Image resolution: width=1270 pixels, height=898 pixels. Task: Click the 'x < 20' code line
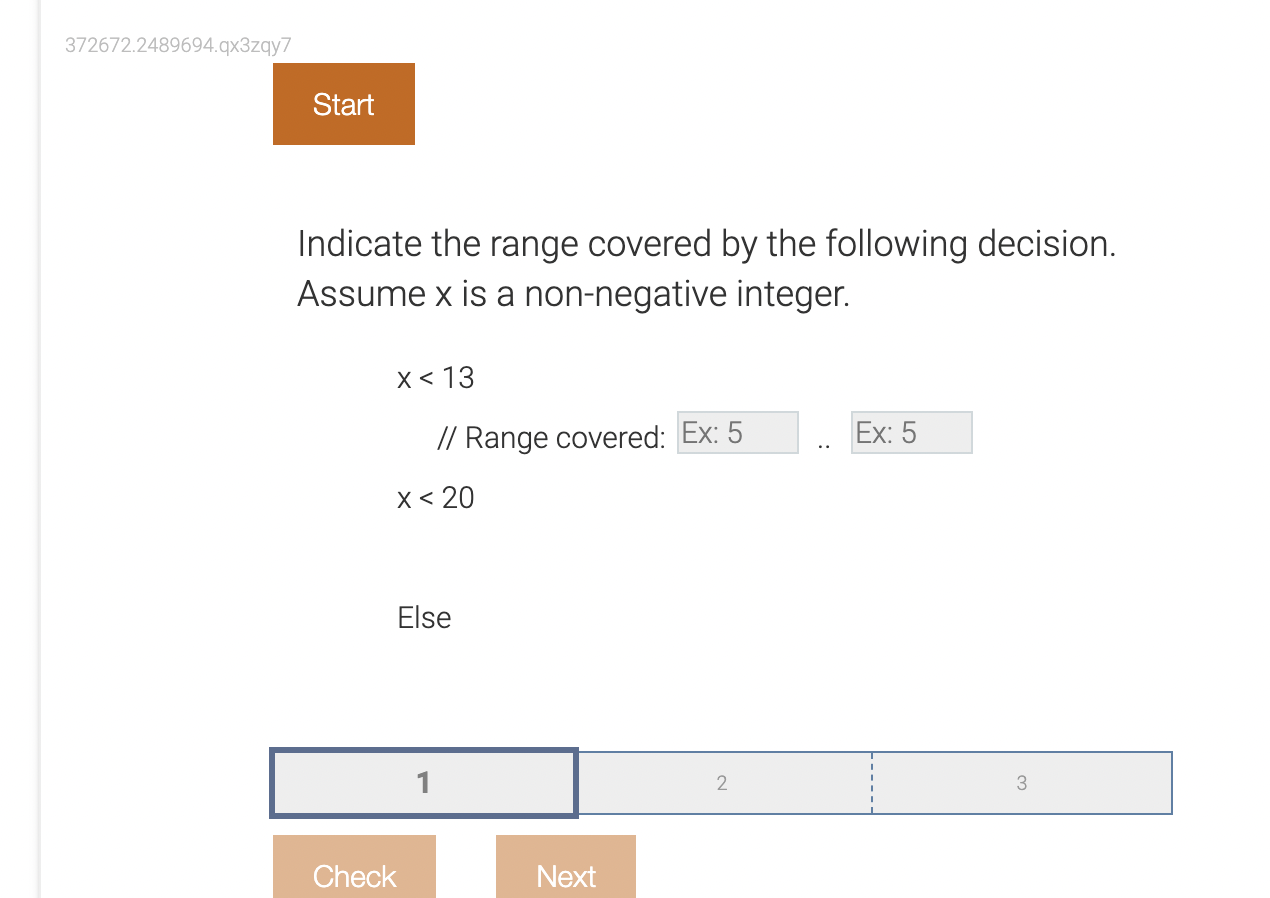pos(435,497)
